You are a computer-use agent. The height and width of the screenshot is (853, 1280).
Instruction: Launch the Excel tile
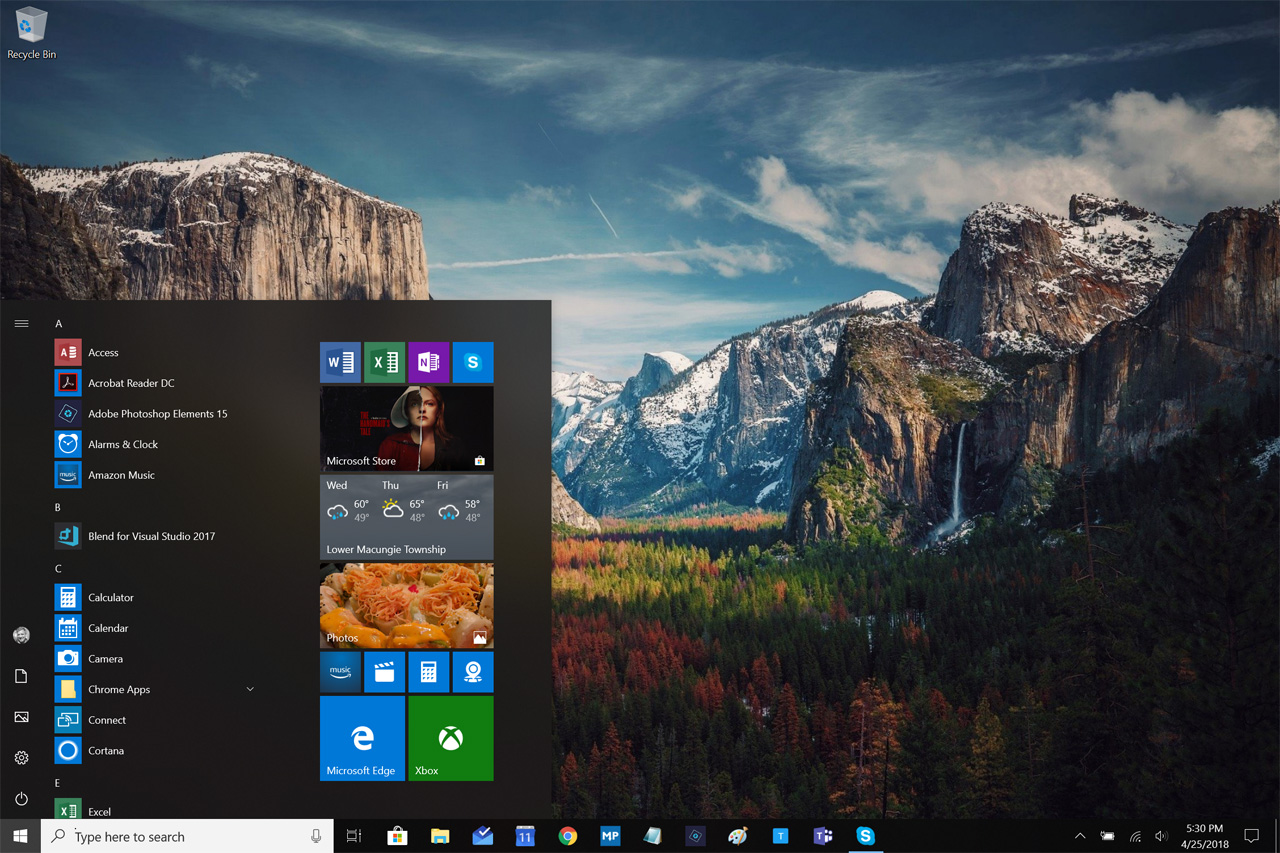tap(384, 363)
